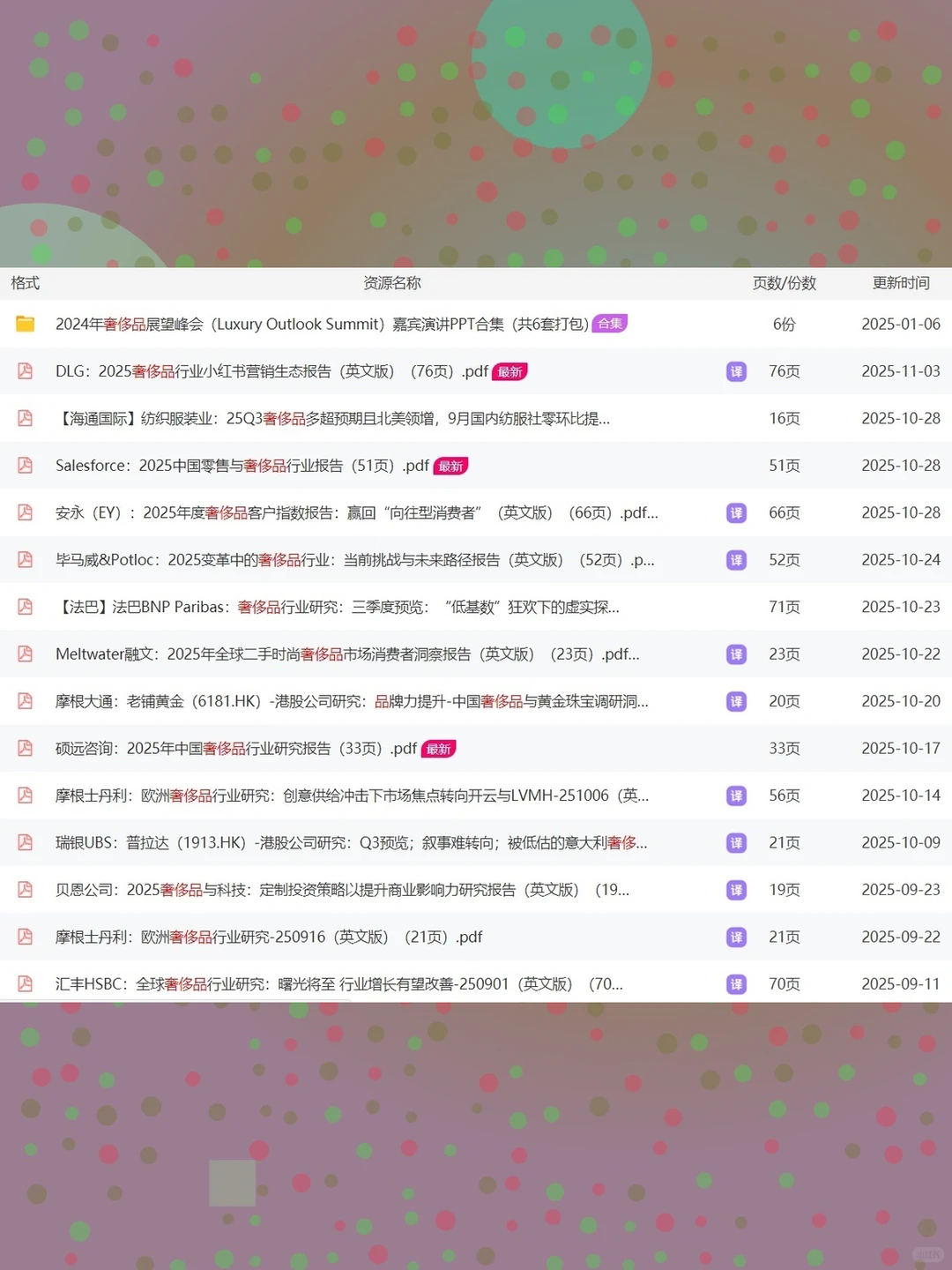This screenshot has height=1270, width=952.
Task: Click the PDF icon beside 摩根大通 老铺黄金 report
Action: (x=26, y=701)
